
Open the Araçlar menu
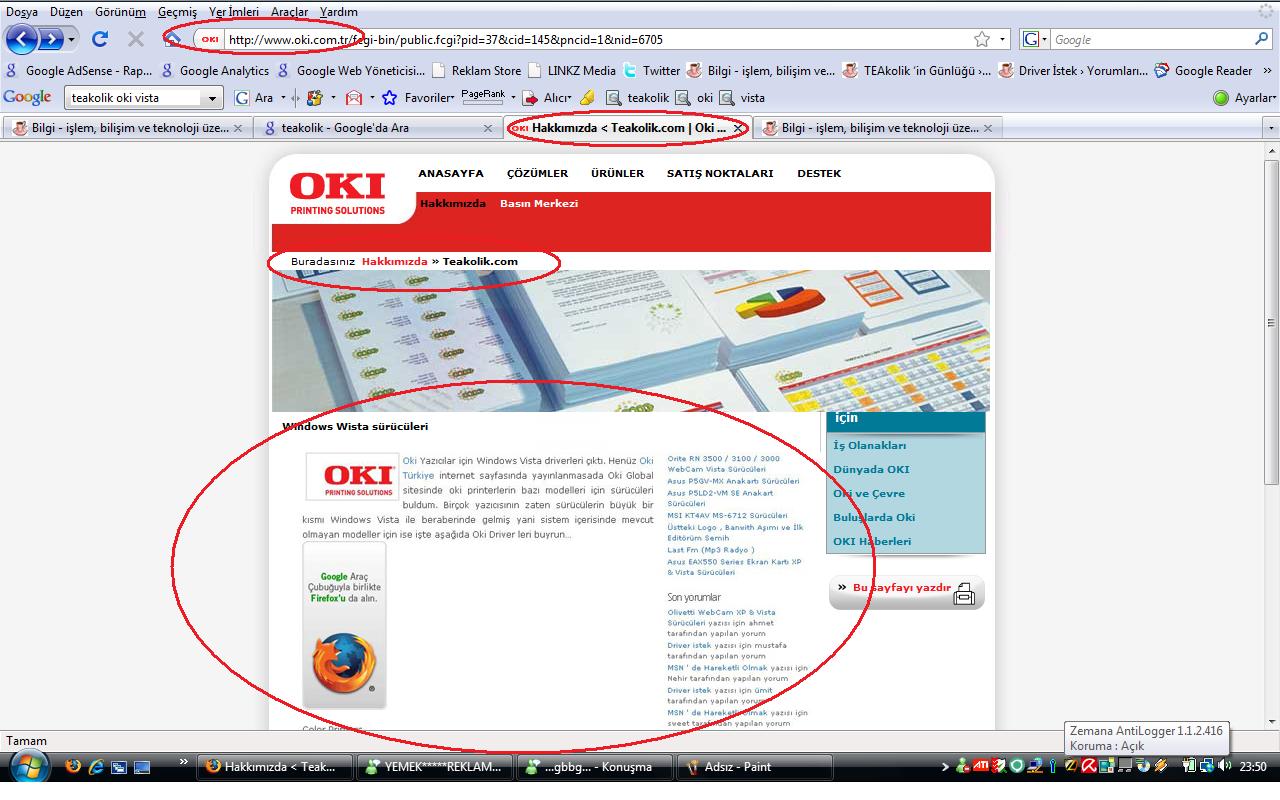(289, 12)
